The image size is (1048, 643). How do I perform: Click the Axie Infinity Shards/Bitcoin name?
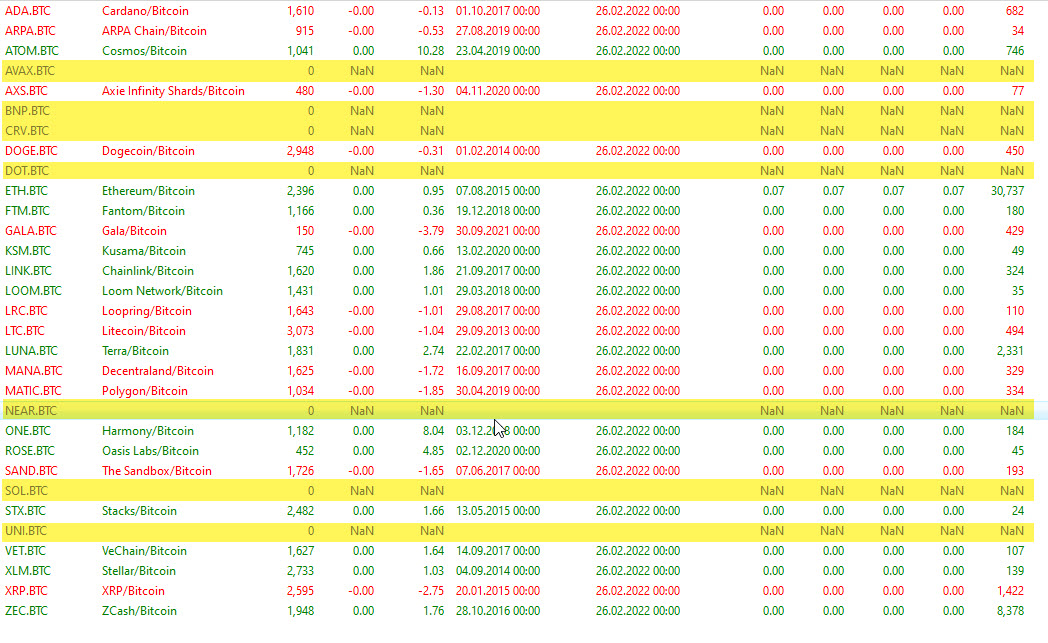173,91
